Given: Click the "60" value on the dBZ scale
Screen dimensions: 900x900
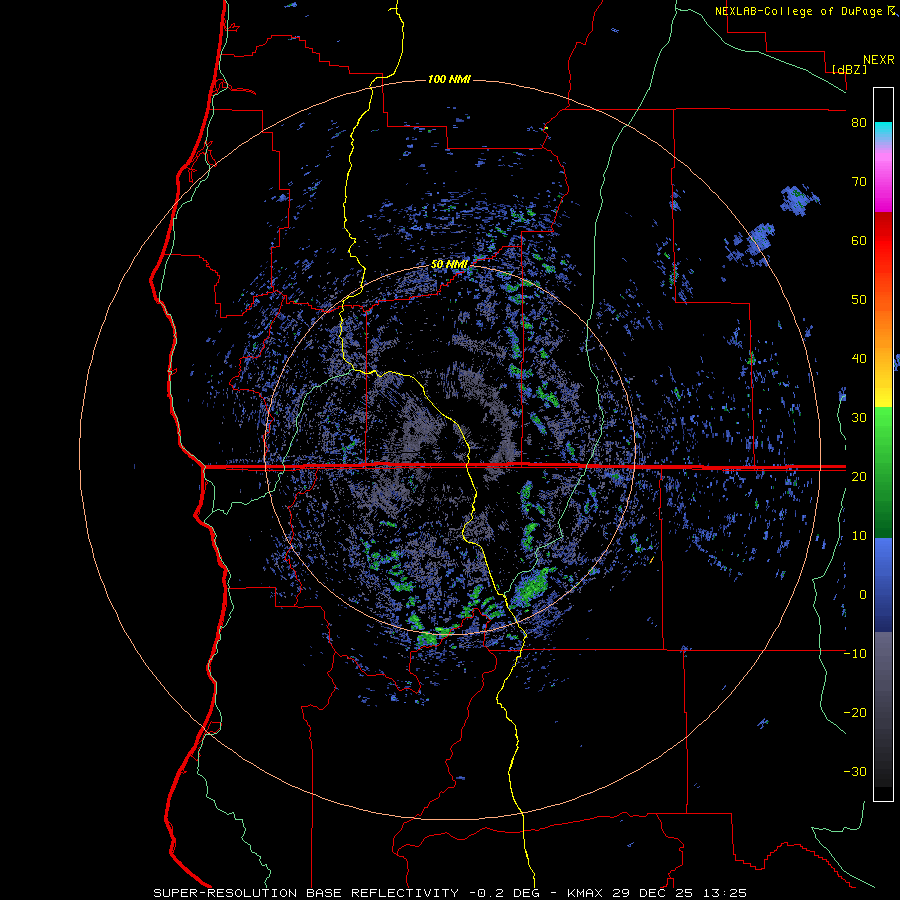Looking at the screenshot, I should click(x=859, y=240).
